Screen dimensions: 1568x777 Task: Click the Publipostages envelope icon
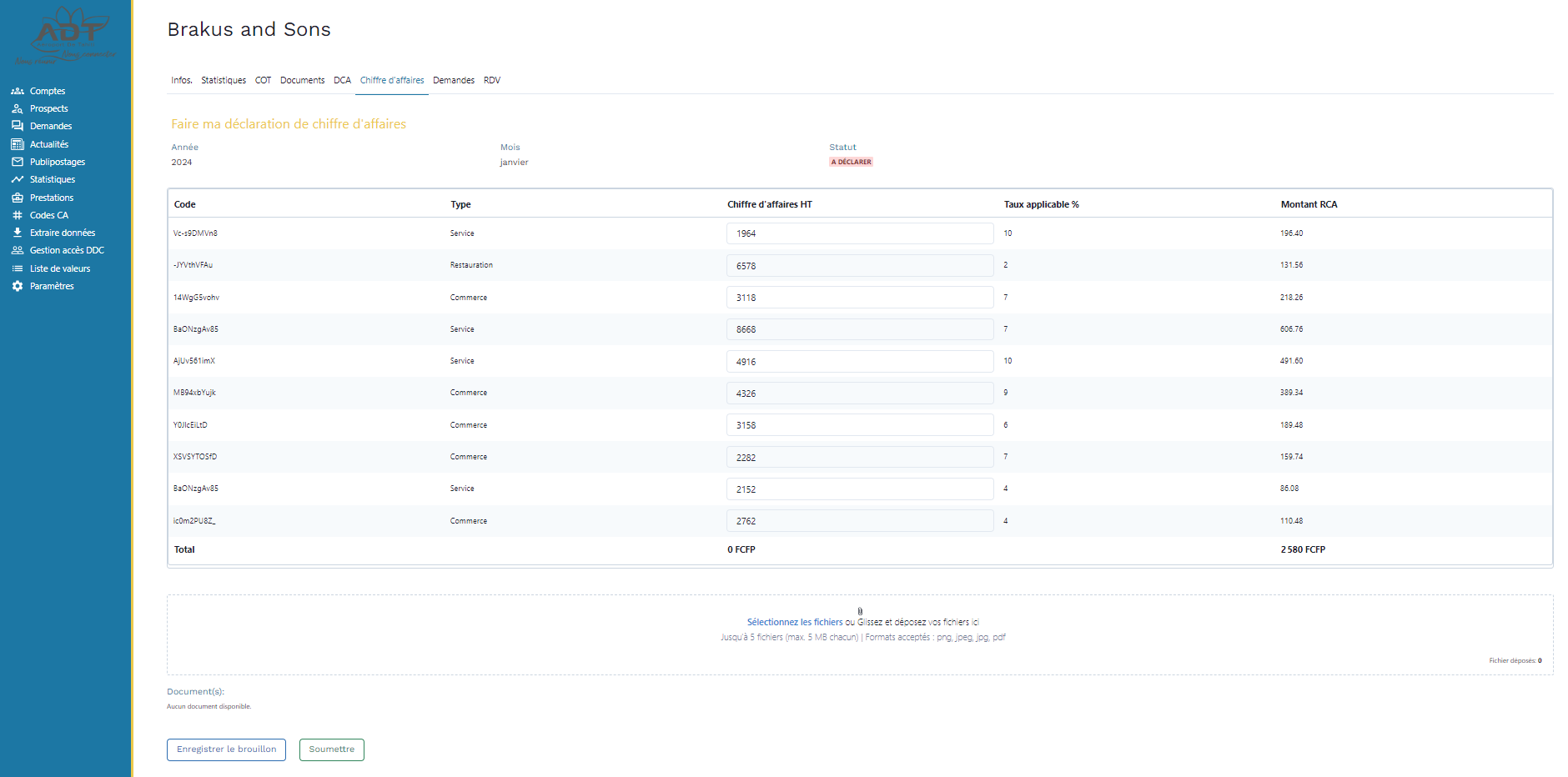coord(18,162)
